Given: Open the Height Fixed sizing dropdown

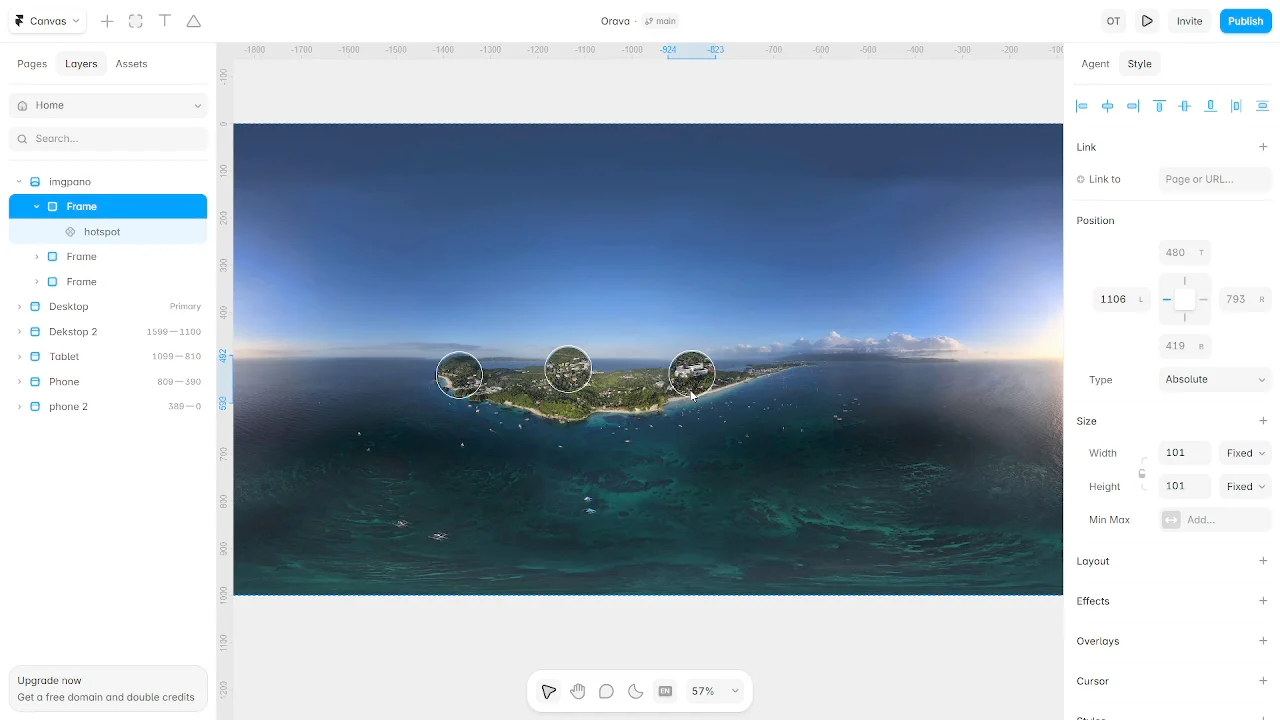Looking at the screenshot, I should (1245, 486).
